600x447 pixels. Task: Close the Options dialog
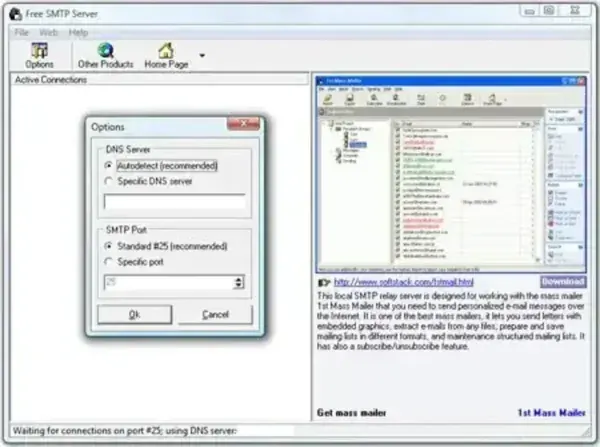(243, 123)
